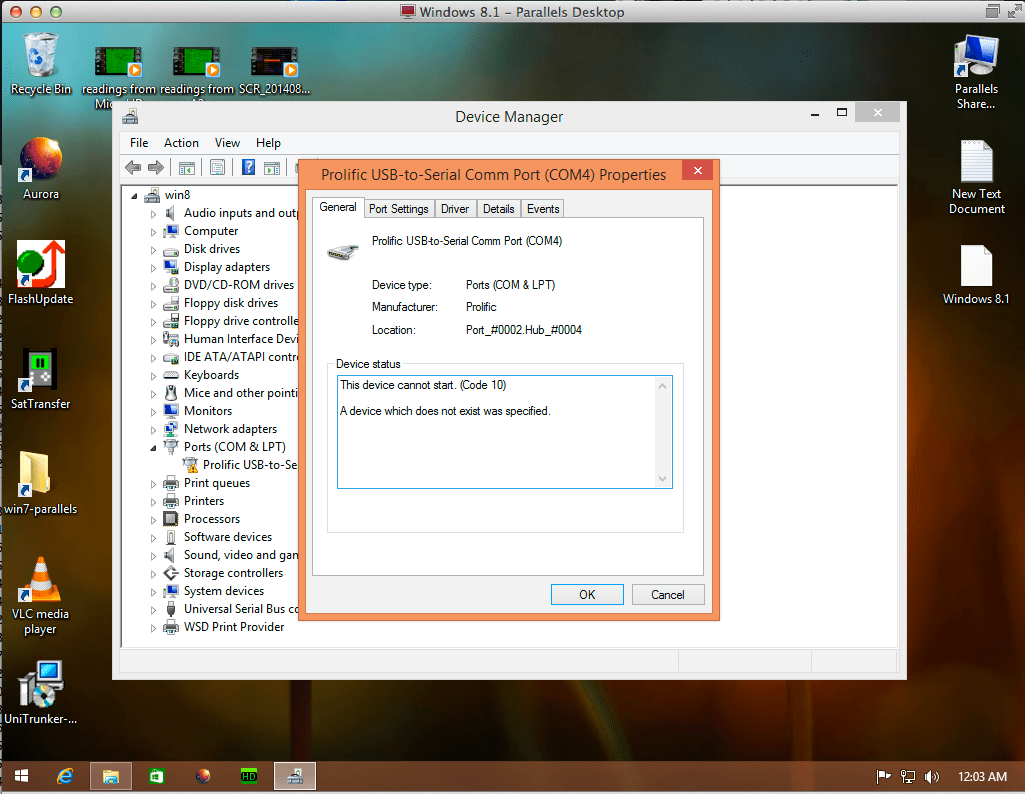Select the SatTransfer desktop shortcut
This screenshot has height=794, width=1025.
click(41, 379)
